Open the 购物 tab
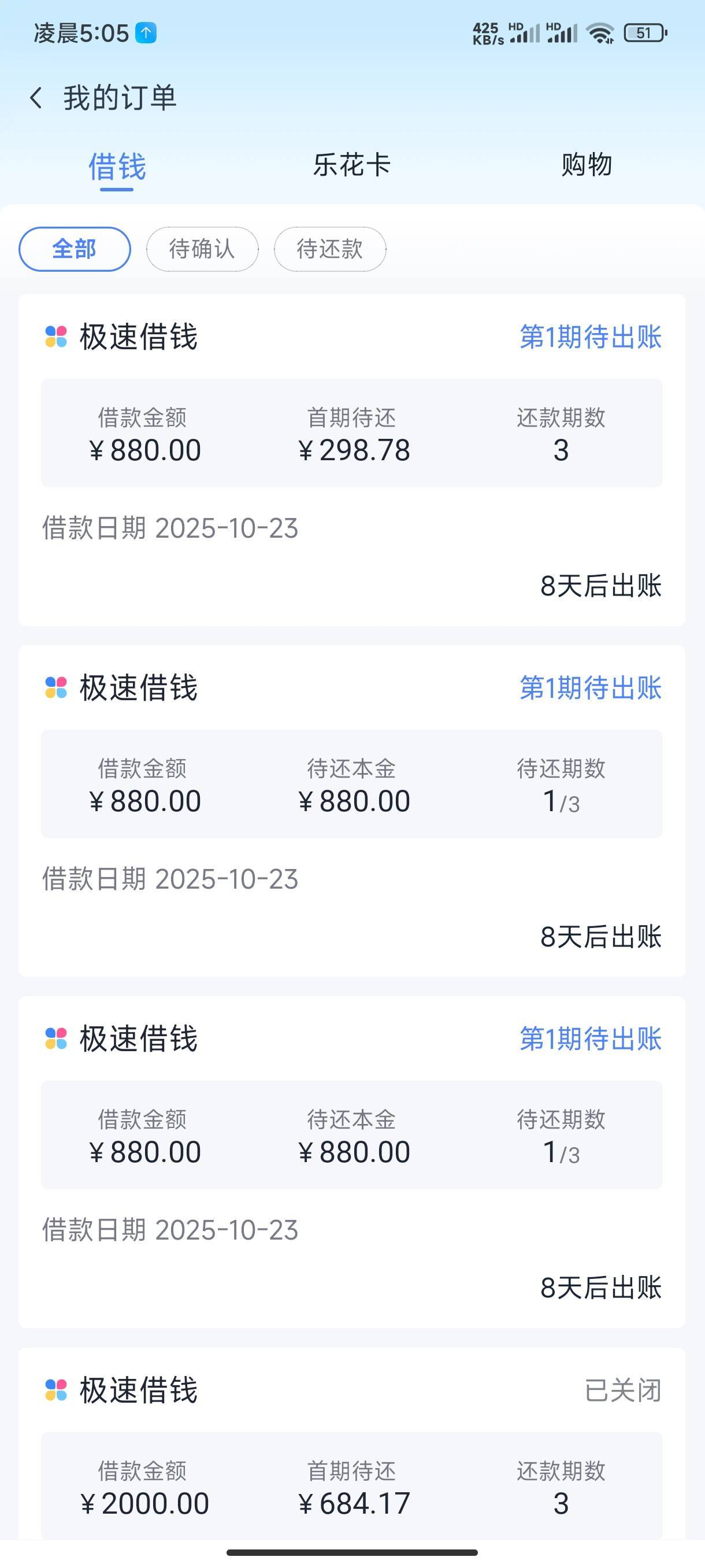This screenshot has height=1568, width=705. (x=587, y=165)
